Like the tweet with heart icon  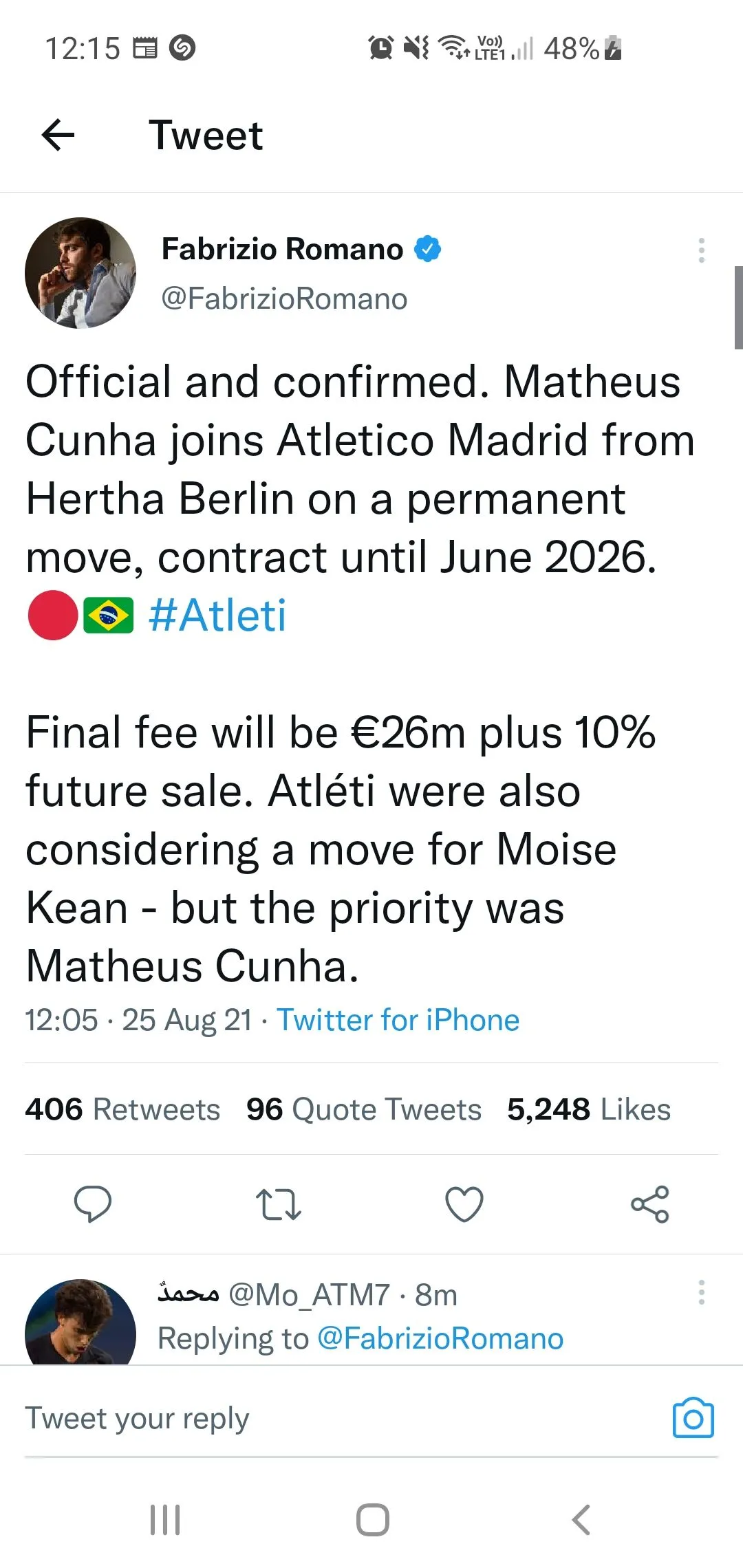(x=464, y=1204)
